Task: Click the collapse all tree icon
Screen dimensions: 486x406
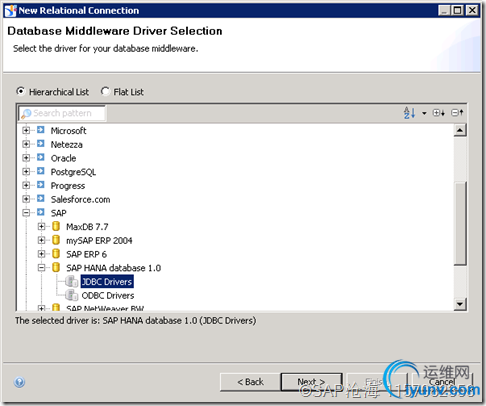Action: point(457,113)
